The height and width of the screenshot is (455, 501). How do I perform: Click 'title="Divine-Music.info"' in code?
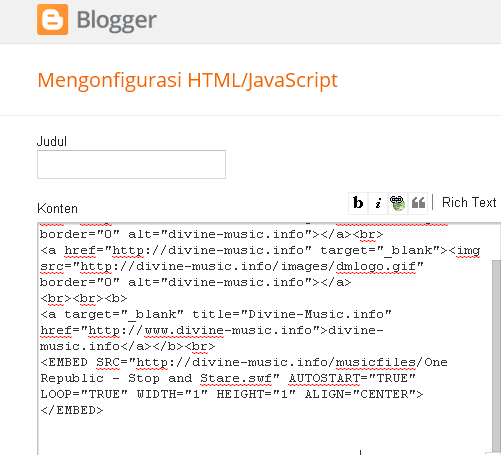pyautogui.click(x=292, y=314)
